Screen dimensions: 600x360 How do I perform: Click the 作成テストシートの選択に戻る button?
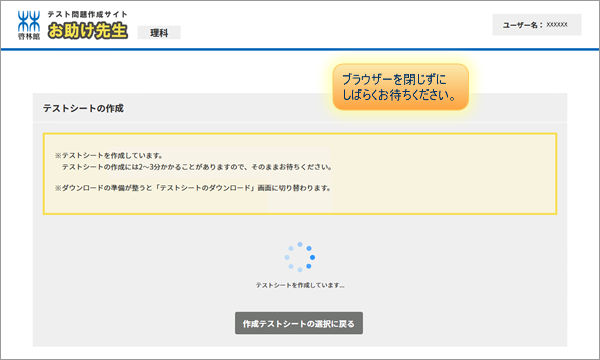[299, 323]
